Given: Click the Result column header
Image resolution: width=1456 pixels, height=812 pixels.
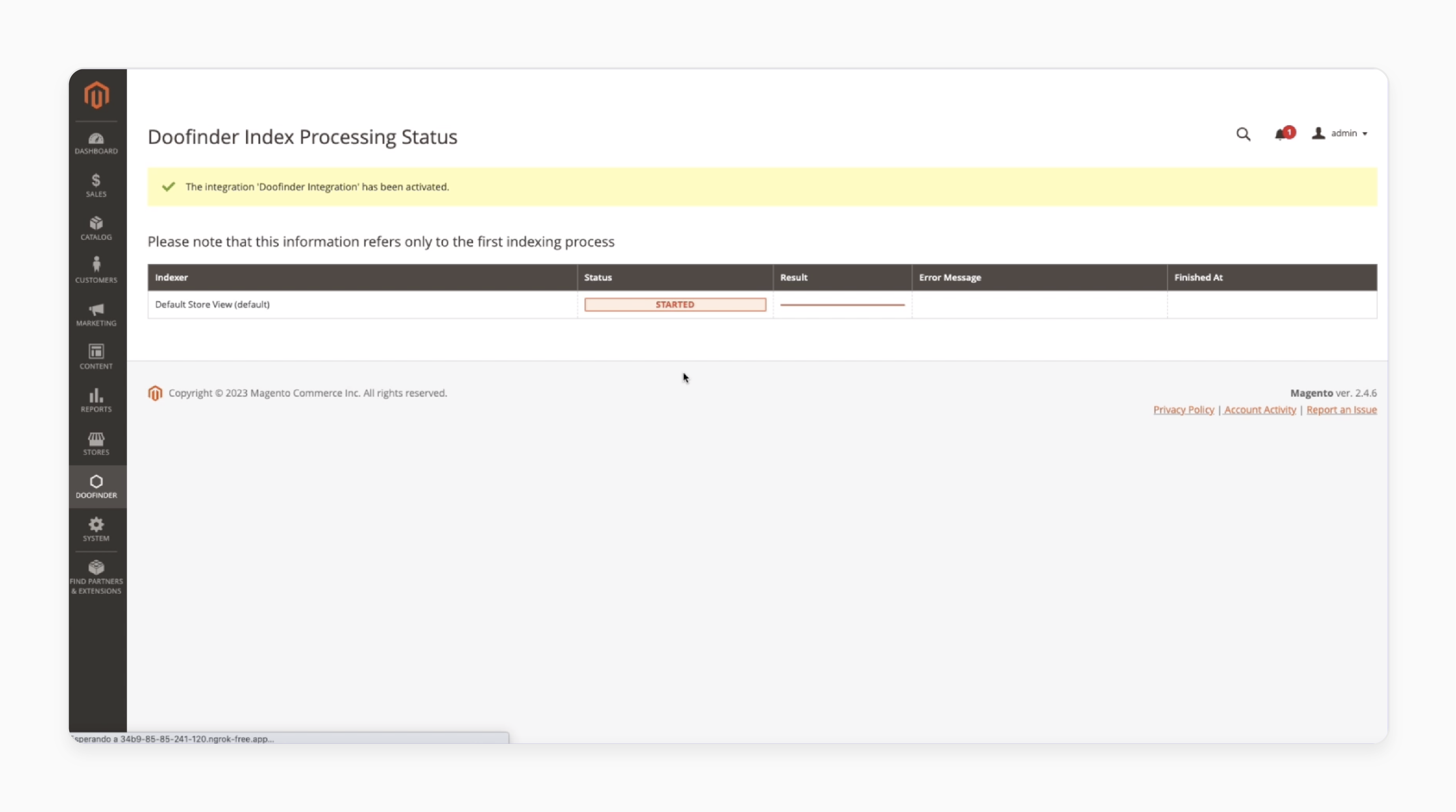Looking at the screenshot, I should pyautogui.click(x=842, y=277).
